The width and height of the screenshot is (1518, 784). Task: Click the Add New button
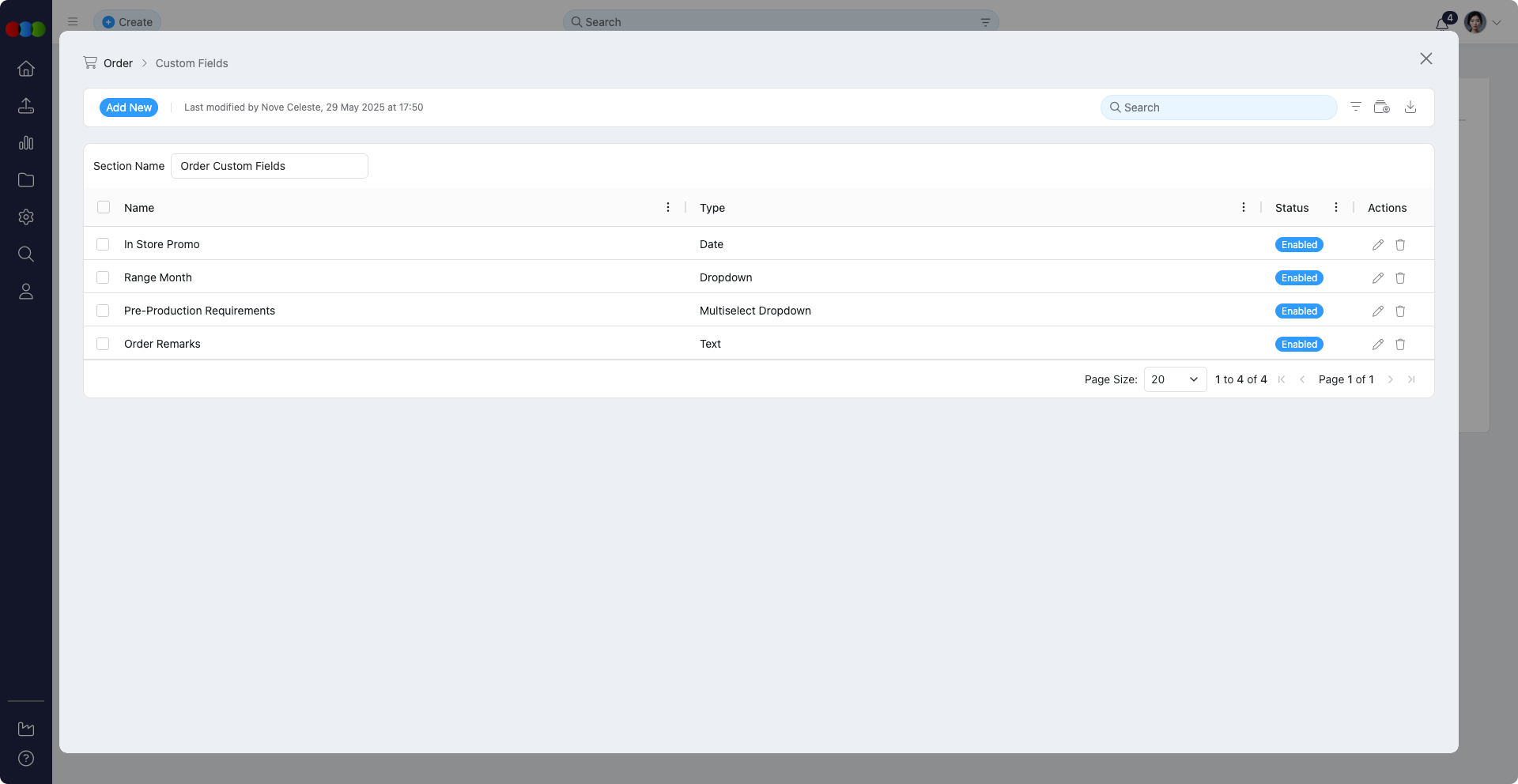coord(128,107)
